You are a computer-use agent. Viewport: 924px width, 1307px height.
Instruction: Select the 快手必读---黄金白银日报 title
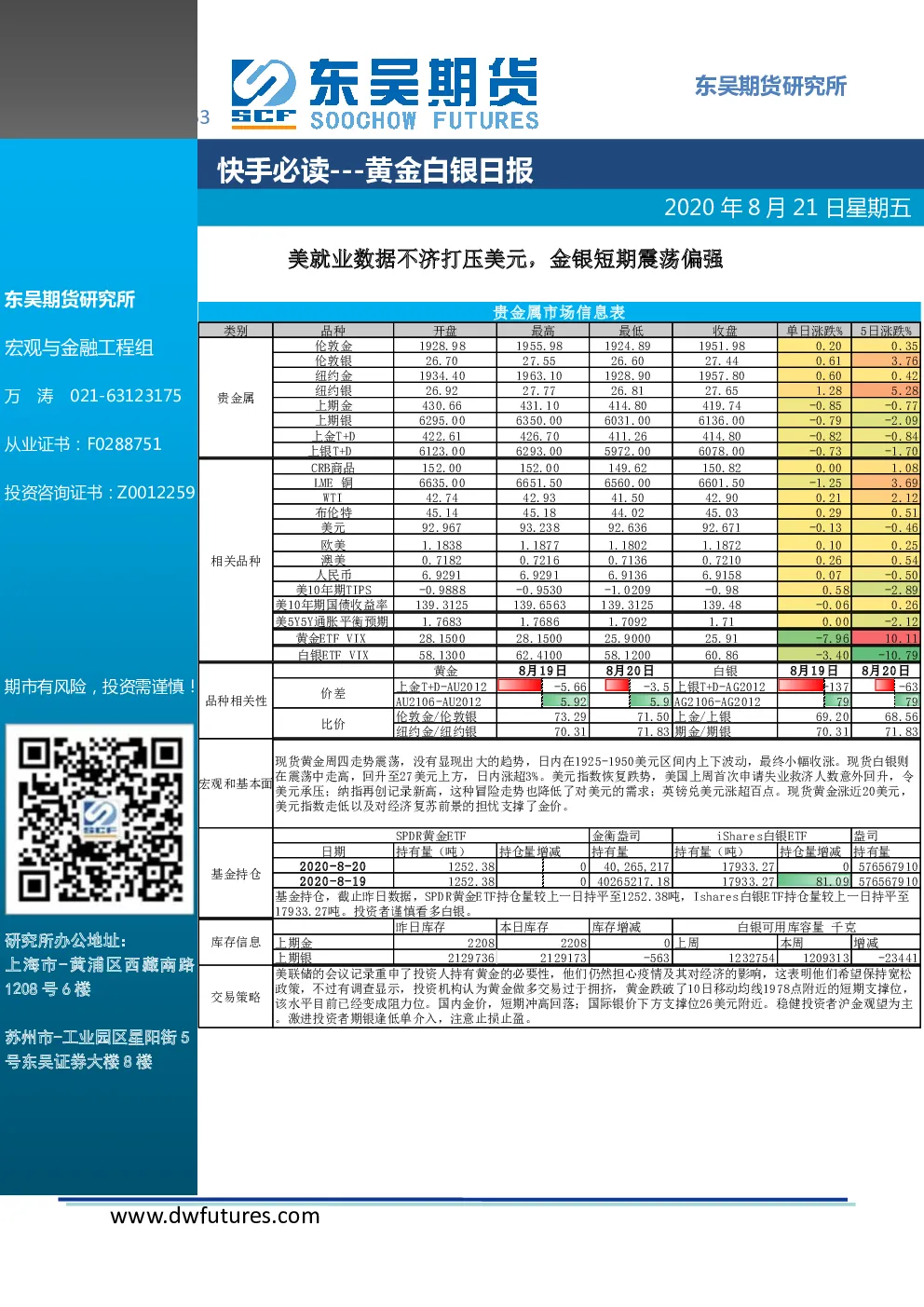coord(375,170)
